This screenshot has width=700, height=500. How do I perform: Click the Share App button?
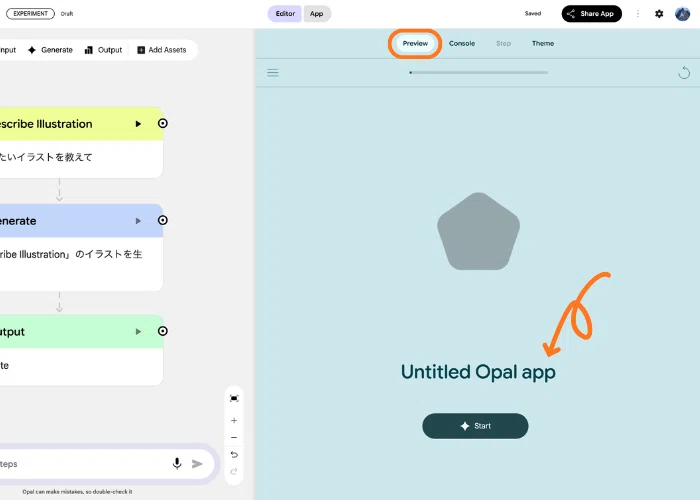tap(592, 14)
